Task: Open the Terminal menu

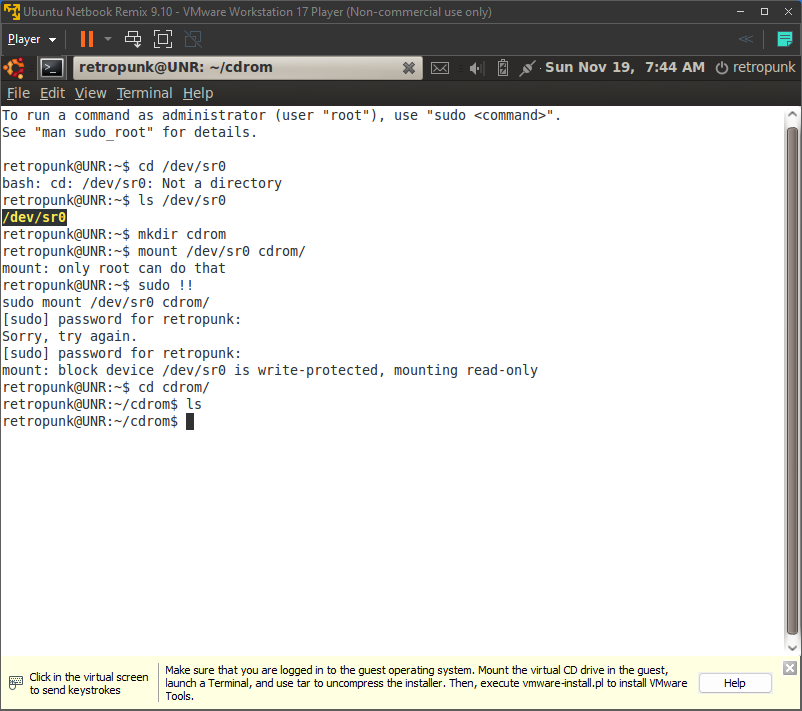Action: (144, 93)
